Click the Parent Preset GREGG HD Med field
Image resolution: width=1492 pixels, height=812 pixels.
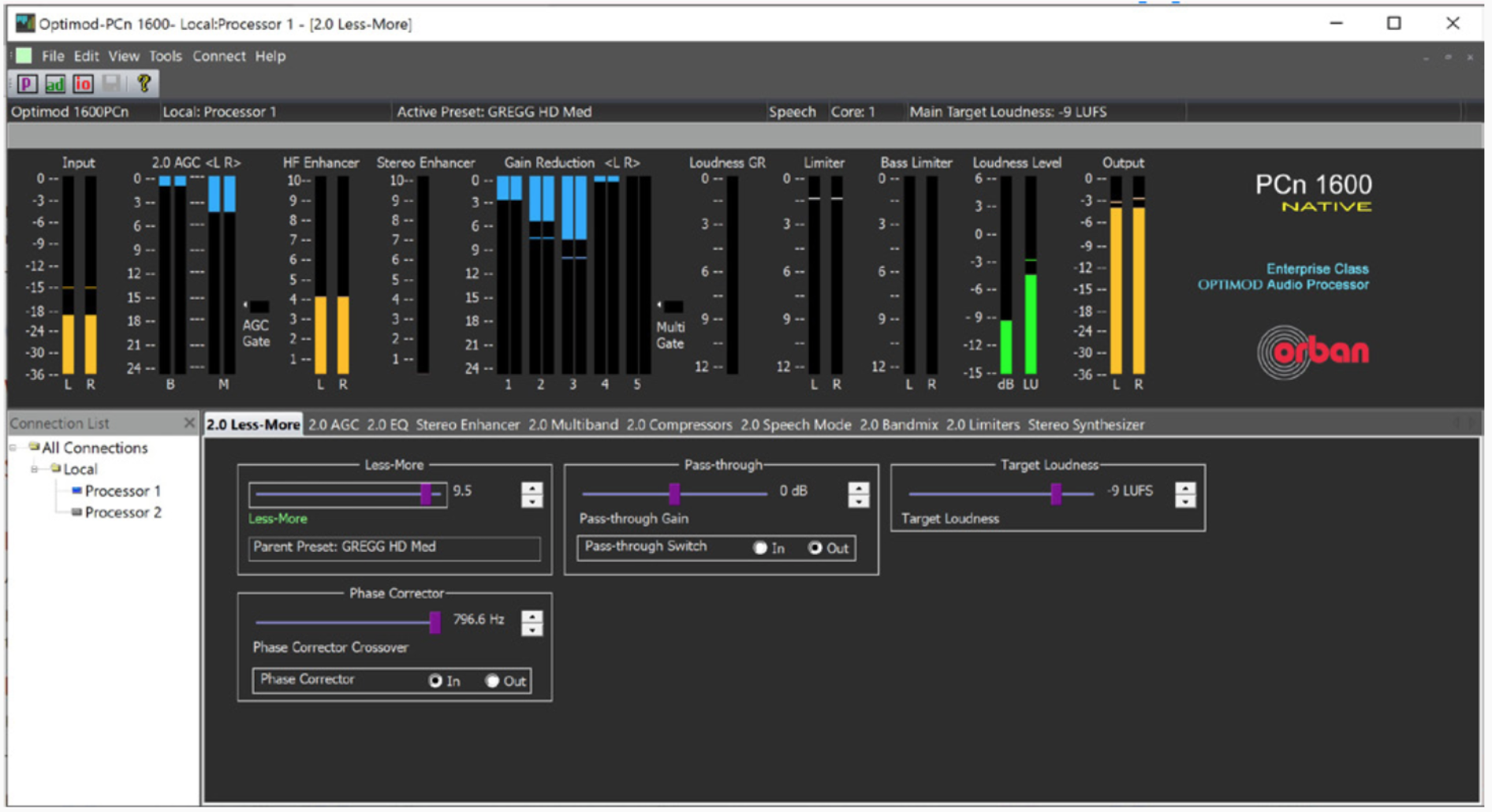pos(394,547)
